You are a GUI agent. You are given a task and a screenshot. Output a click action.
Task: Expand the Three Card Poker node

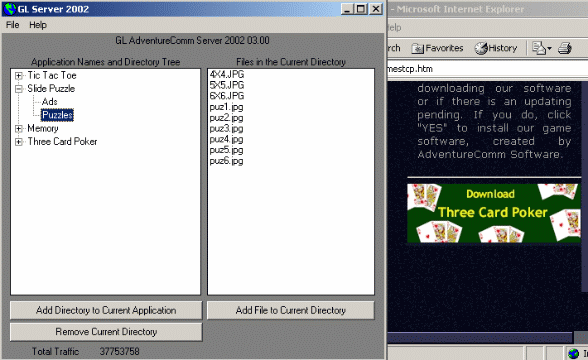pos(18,142)
